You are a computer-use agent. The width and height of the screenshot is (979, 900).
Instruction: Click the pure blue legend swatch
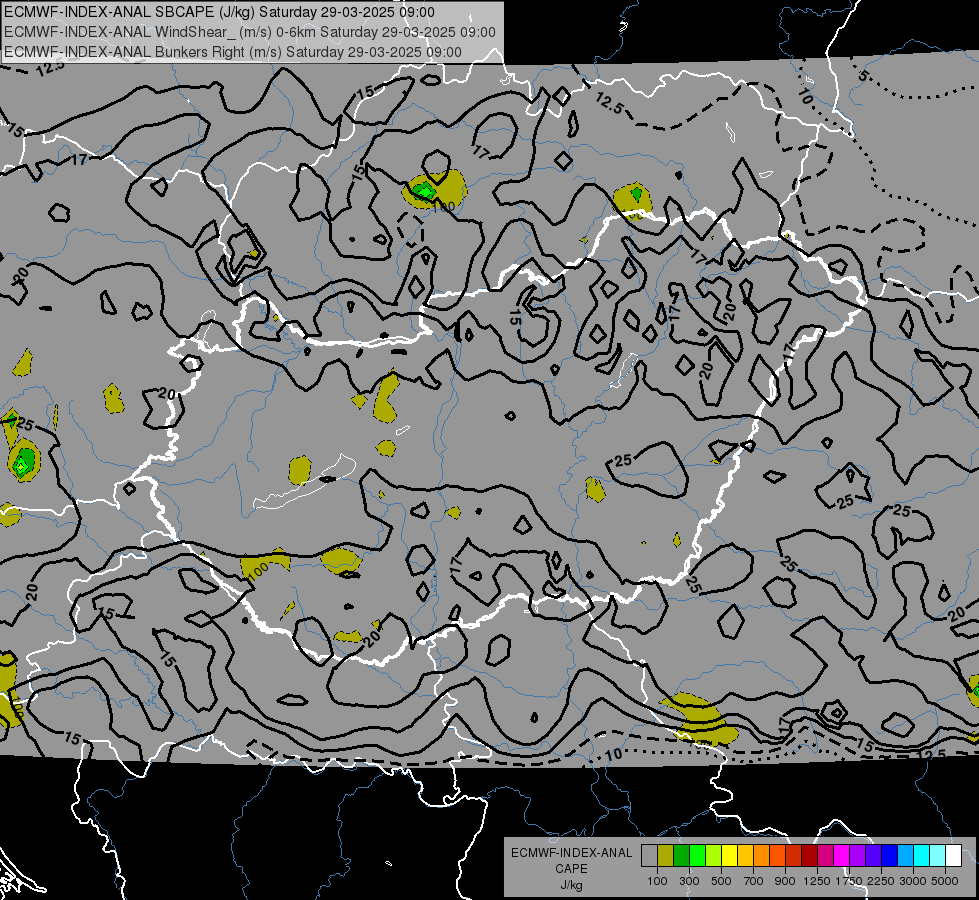(x=890, y=855)
